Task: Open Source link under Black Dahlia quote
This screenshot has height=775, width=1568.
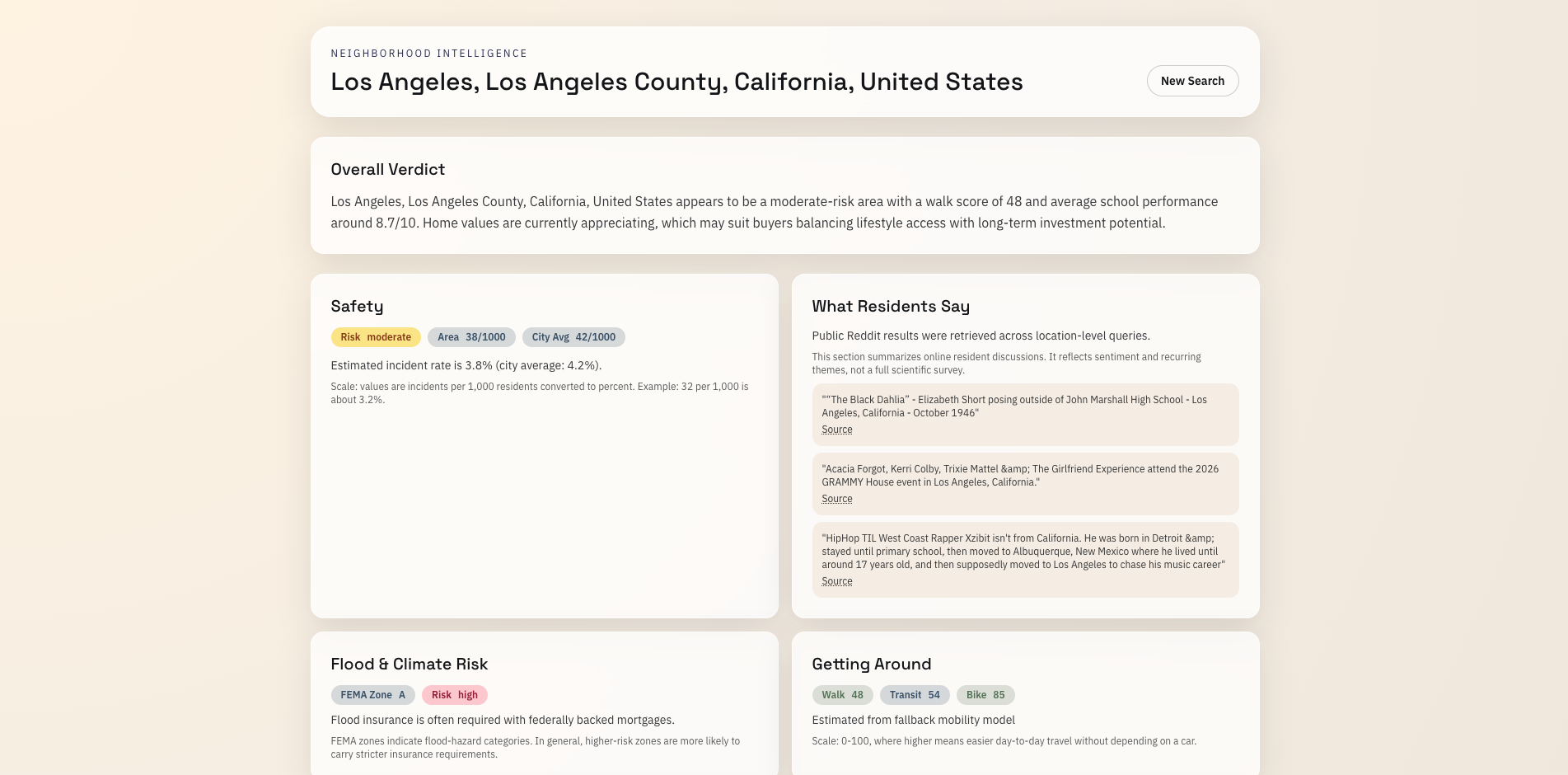Action: [837, 430]
